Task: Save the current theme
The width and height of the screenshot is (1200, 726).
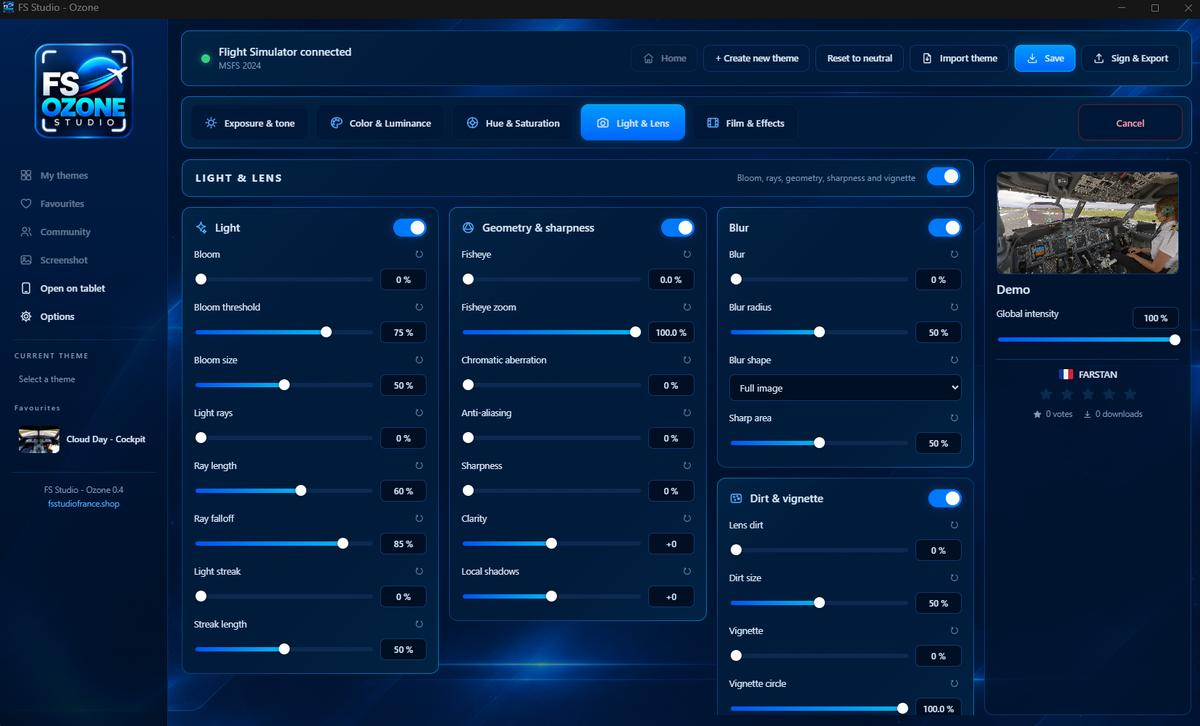Action: (1045, 58)
